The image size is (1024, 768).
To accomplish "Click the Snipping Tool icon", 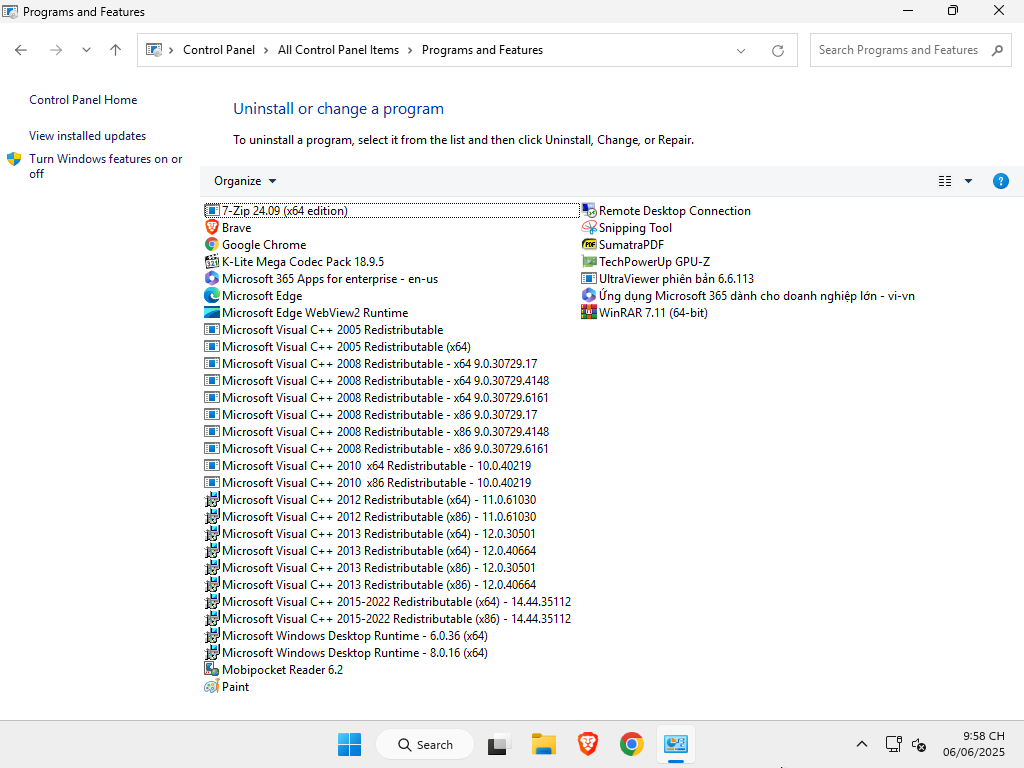I will click(x=589, y=228).
